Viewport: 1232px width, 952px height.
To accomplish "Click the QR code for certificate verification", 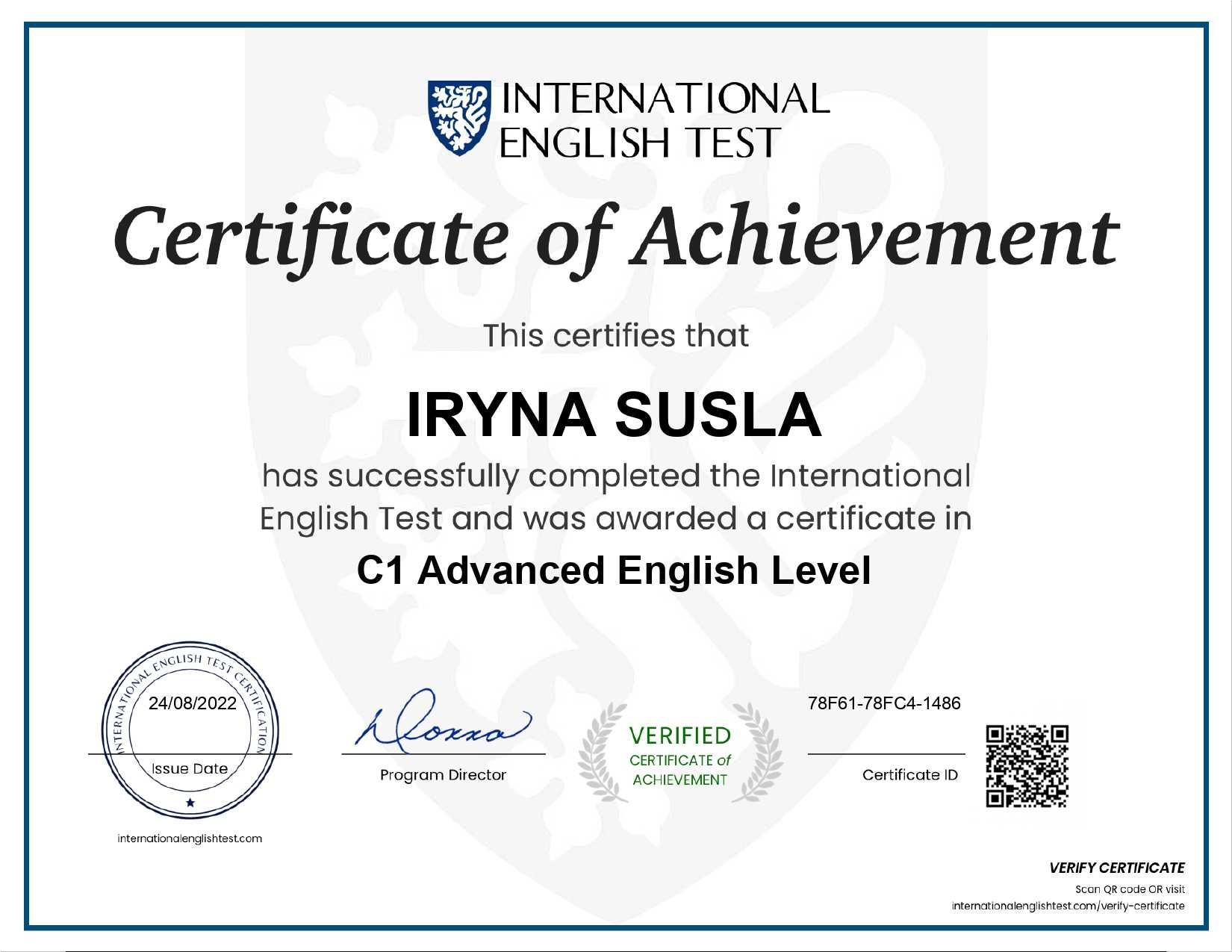I will tap(1027, 766).
